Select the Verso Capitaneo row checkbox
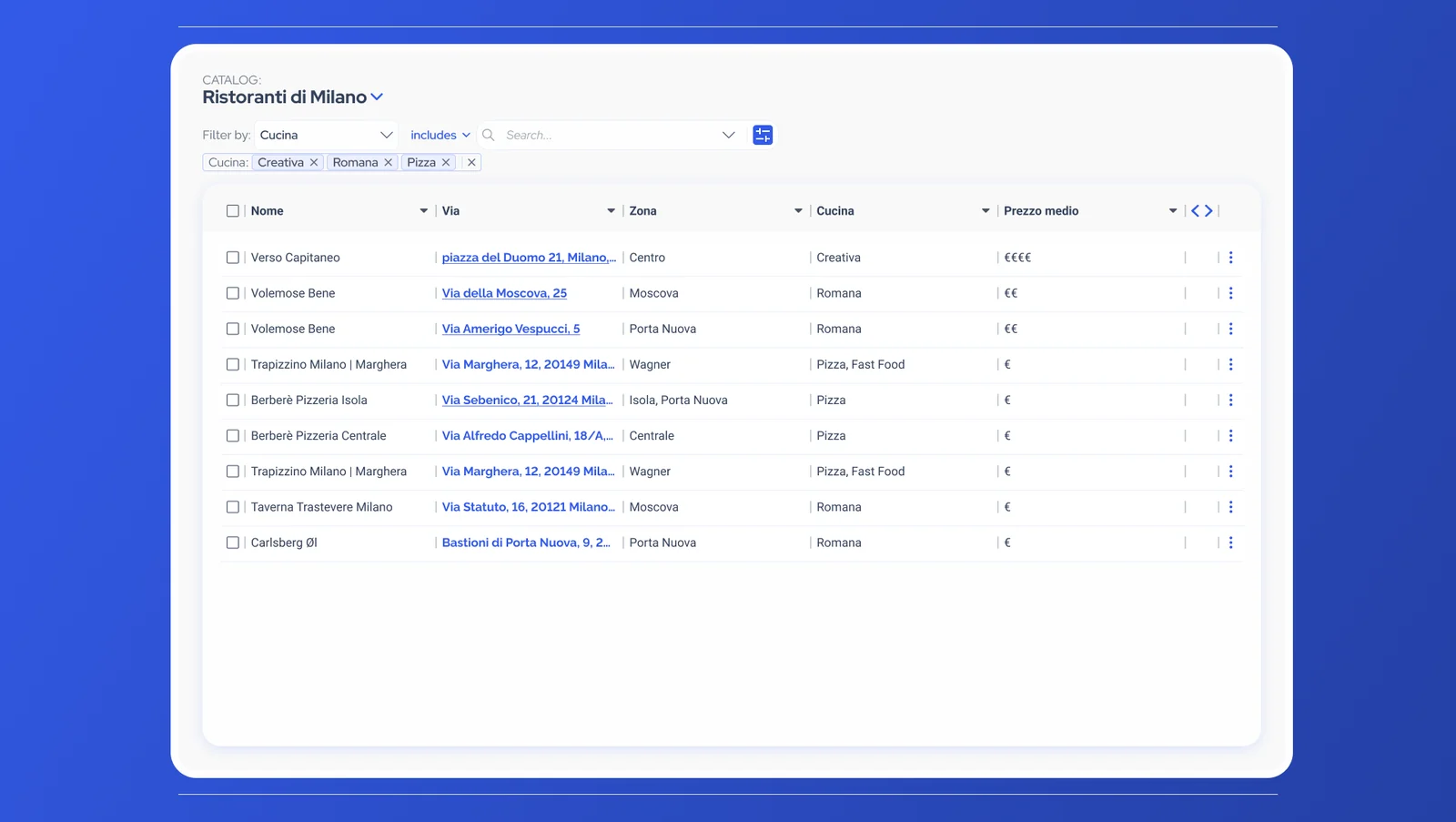This screenshot has height=822, width=1456. [x=233, y=258]
